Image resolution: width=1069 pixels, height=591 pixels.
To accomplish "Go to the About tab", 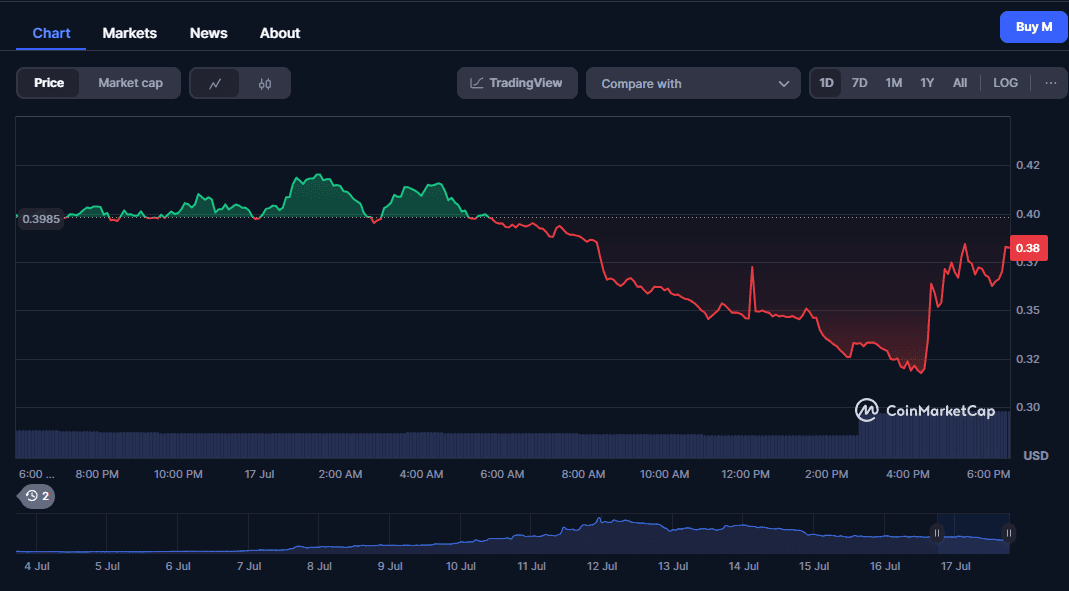I will (280, 33).
